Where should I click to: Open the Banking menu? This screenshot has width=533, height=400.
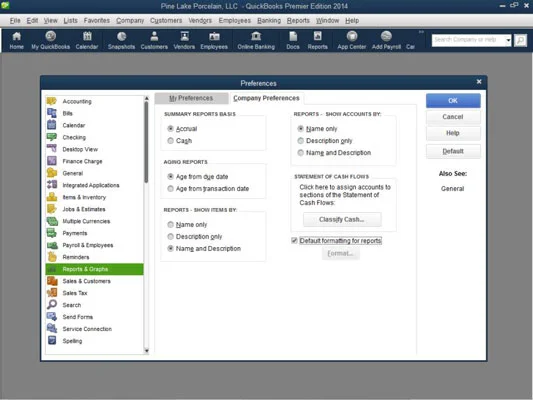point(269,20)
